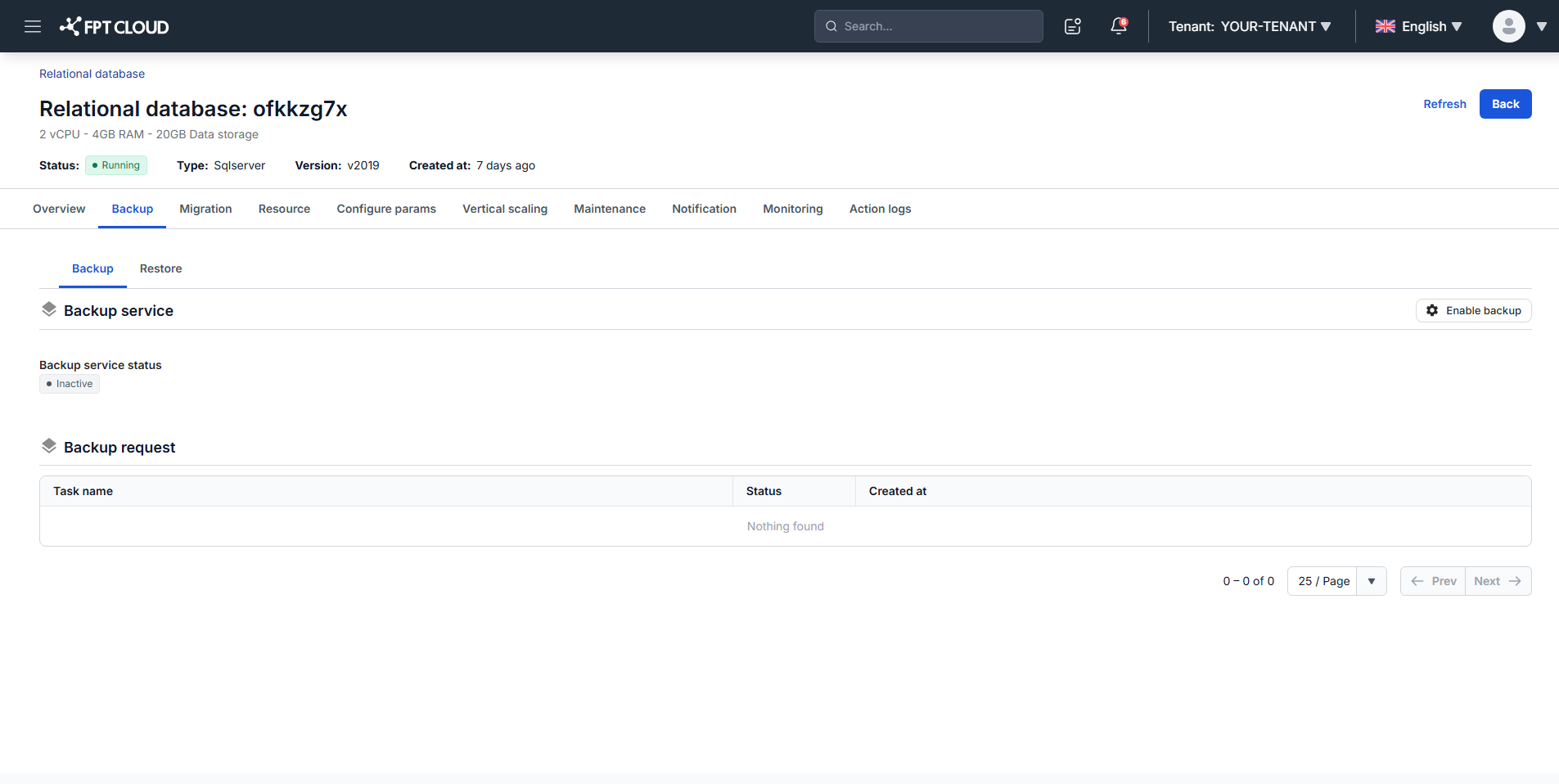The height and width of the screenshot is (784, 1559).
Task: Open the notifications bell
Action: click(x=1119, y=26)
